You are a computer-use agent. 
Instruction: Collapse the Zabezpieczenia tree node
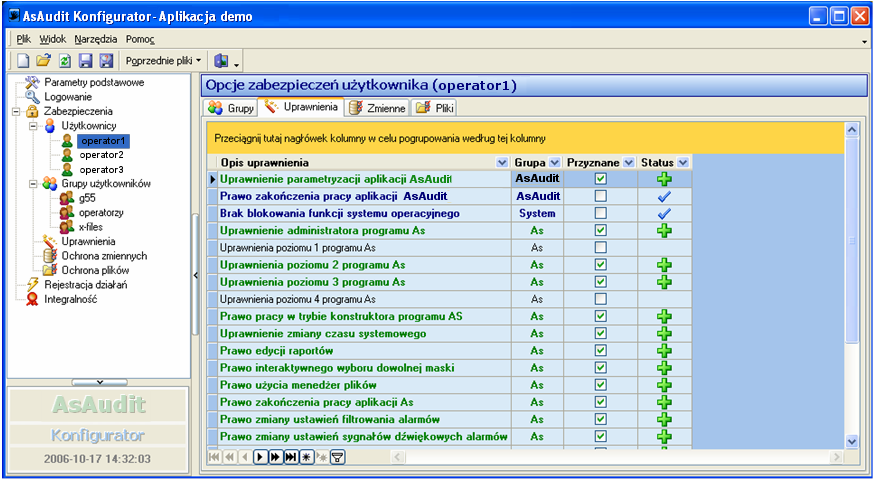point(16,111)
